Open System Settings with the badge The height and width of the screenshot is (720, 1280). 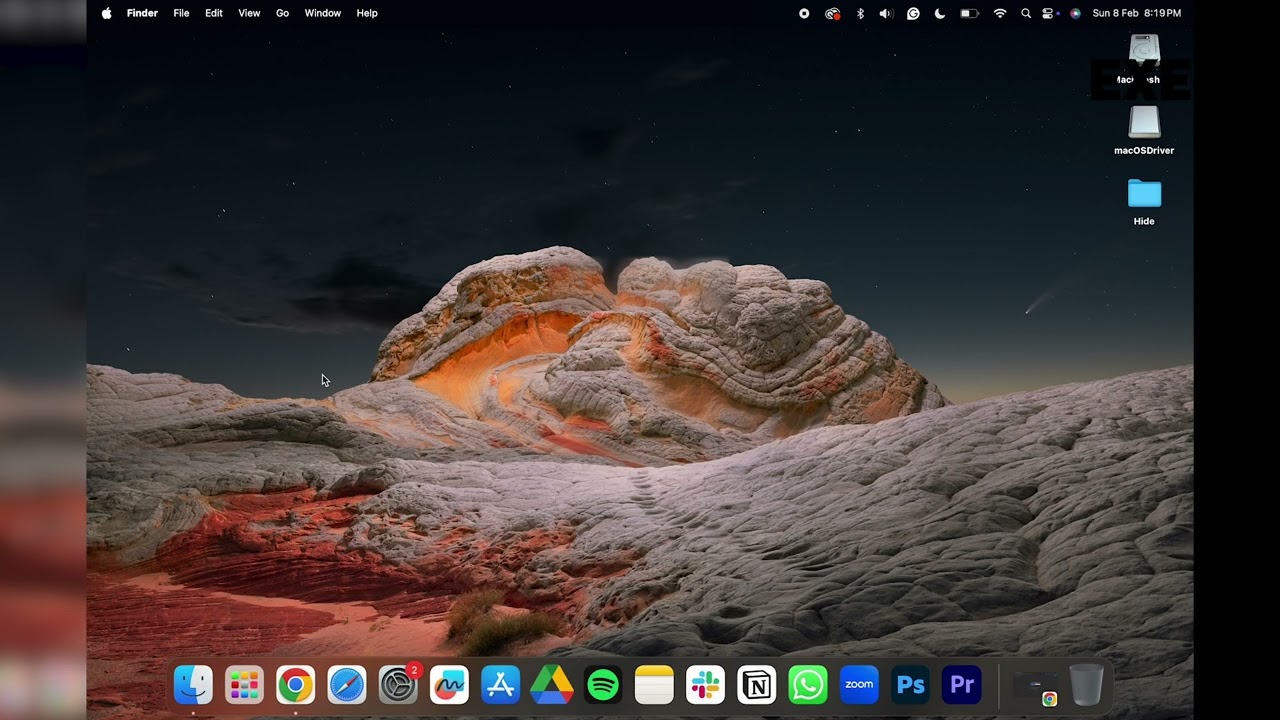tap(398, 685)
